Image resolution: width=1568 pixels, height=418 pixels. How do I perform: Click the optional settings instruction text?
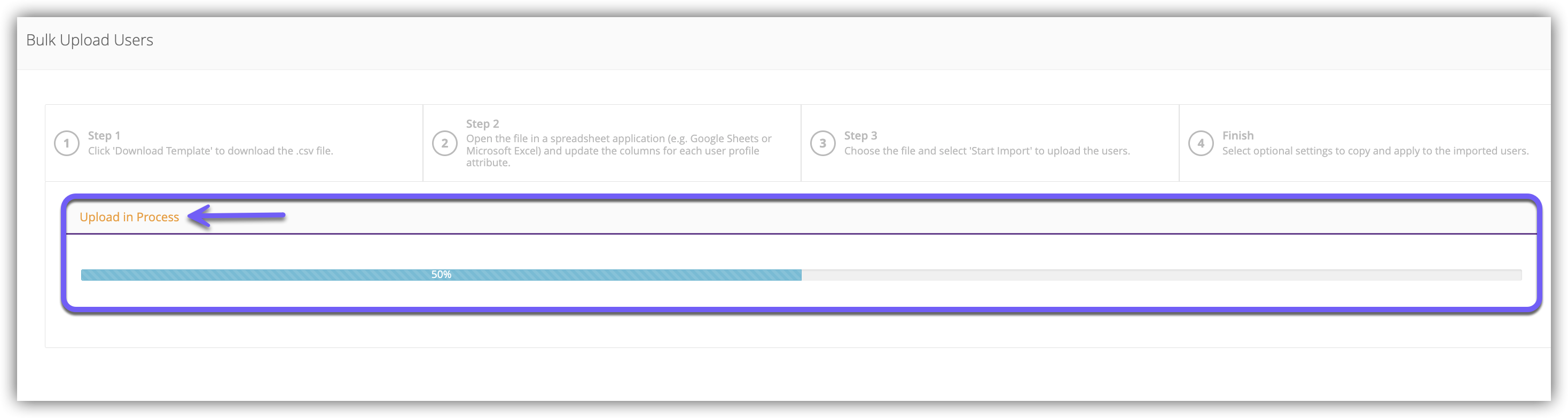[1375, 151]
